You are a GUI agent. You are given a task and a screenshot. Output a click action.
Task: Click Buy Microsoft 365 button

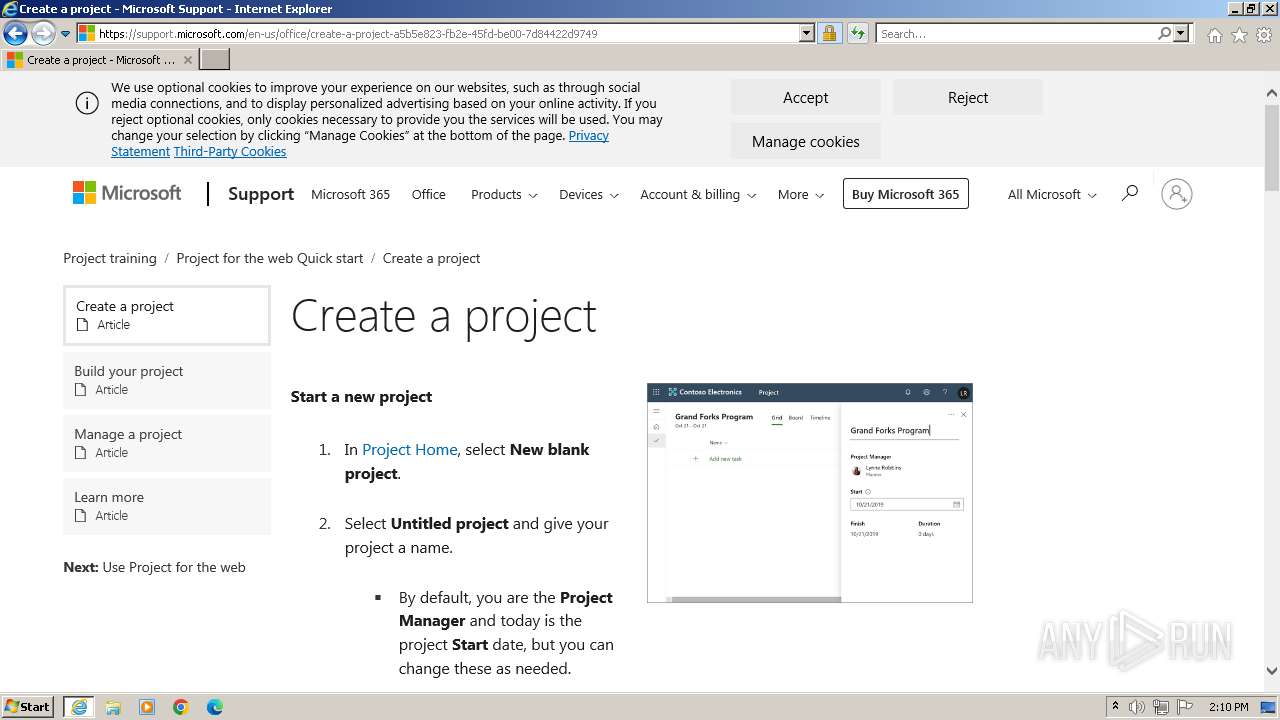[x=906, y=194]
